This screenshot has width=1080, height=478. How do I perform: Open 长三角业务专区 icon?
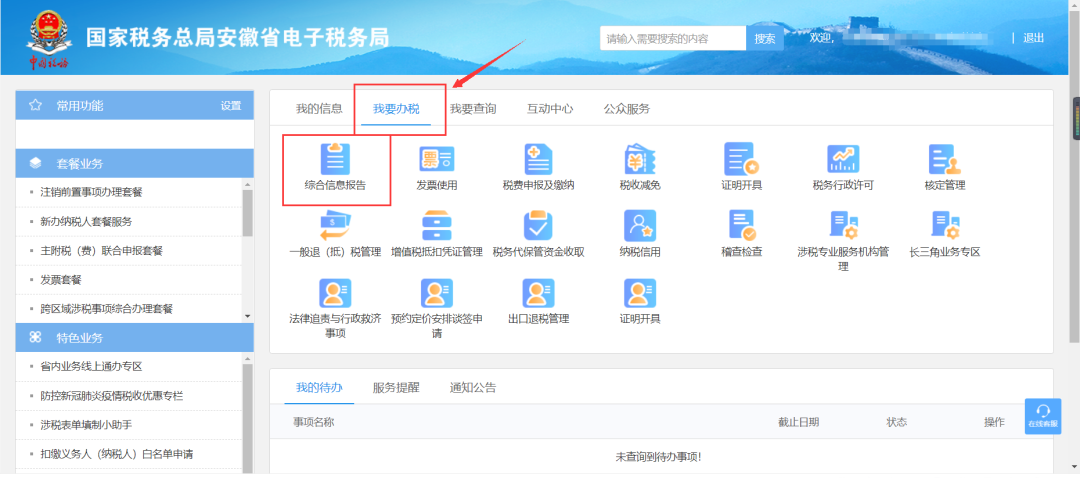[944, 226]
